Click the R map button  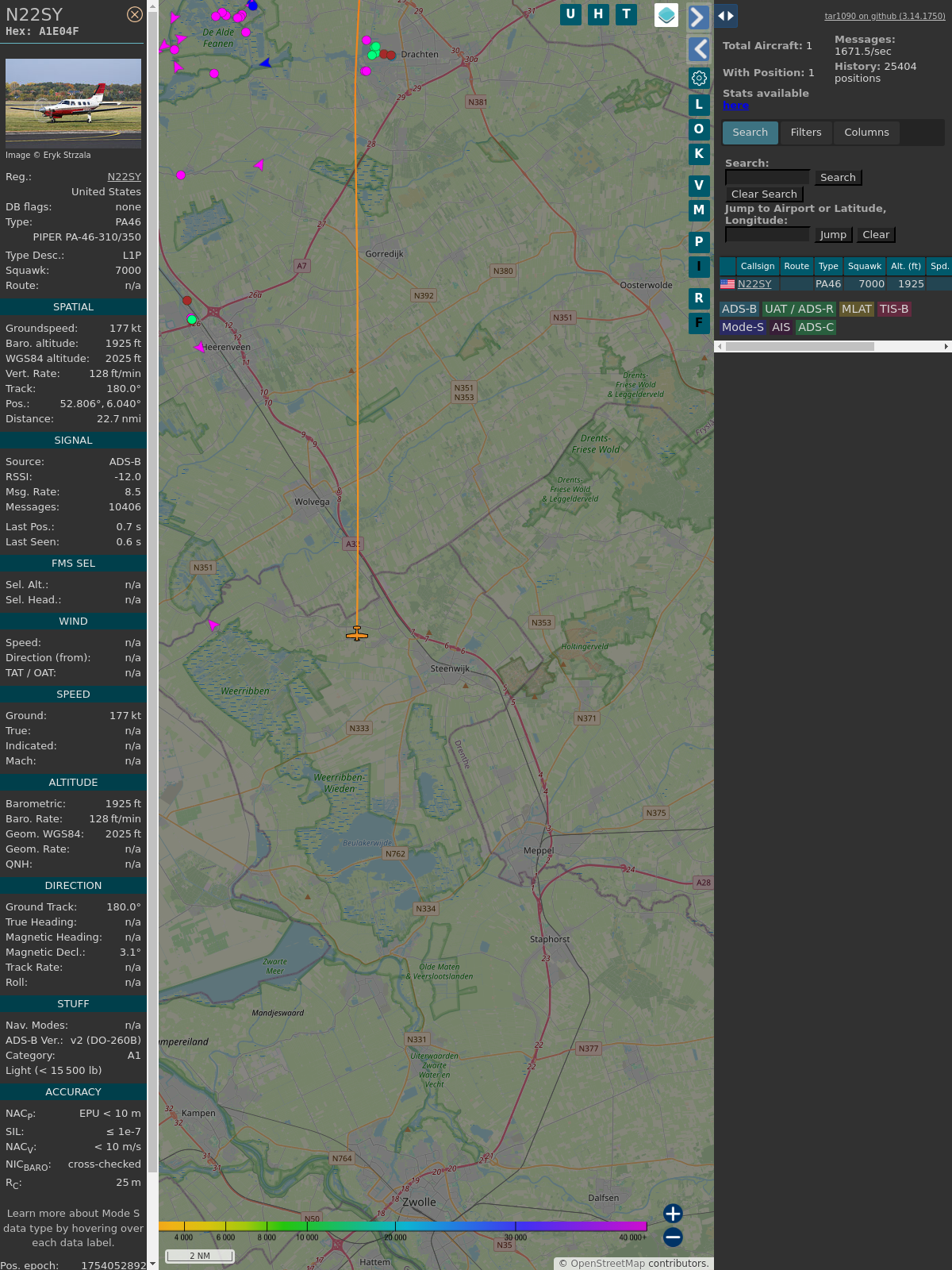click(x=699, y=298)
